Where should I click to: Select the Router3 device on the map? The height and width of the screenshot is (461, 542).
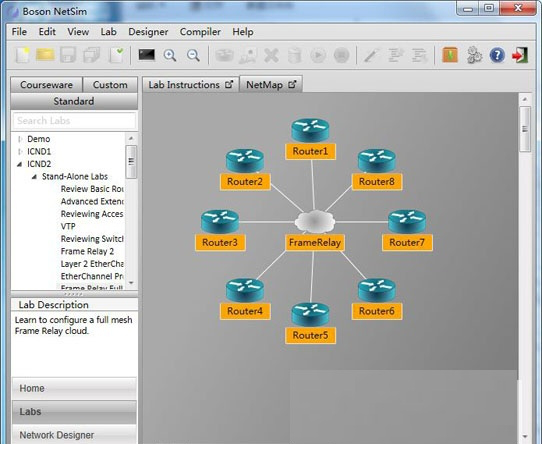click(x=220, y=221)
